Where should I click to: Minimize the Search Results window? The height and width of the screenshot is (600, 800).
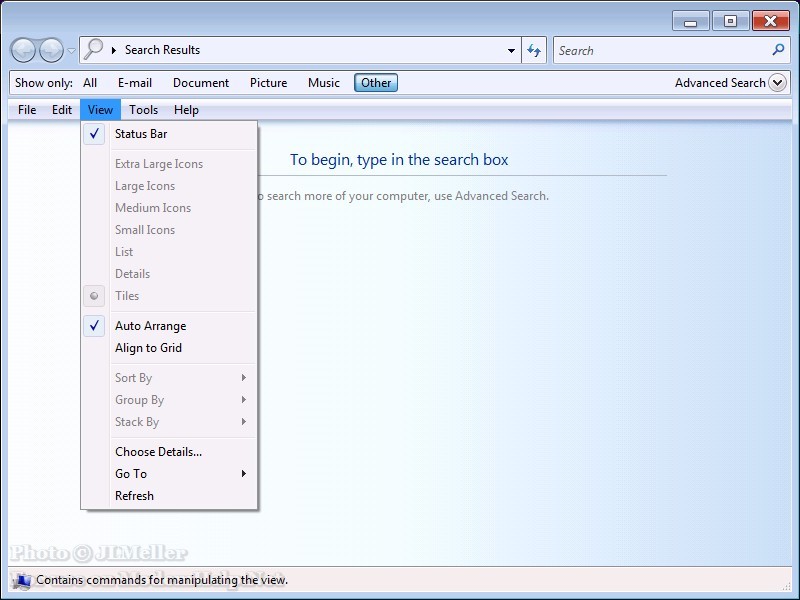pos(690,21)
